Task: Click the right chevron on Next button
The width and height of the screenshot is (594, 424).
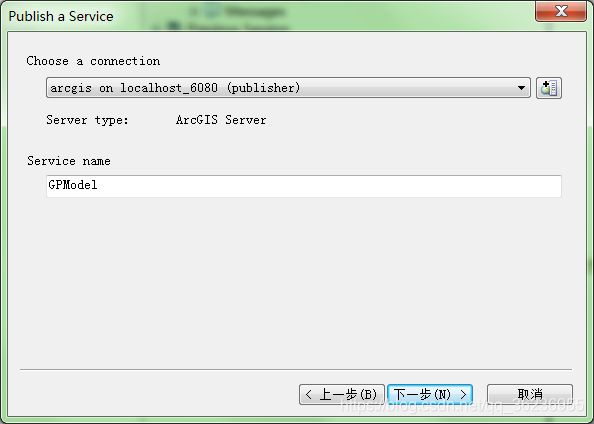Action: coord(463,394)
